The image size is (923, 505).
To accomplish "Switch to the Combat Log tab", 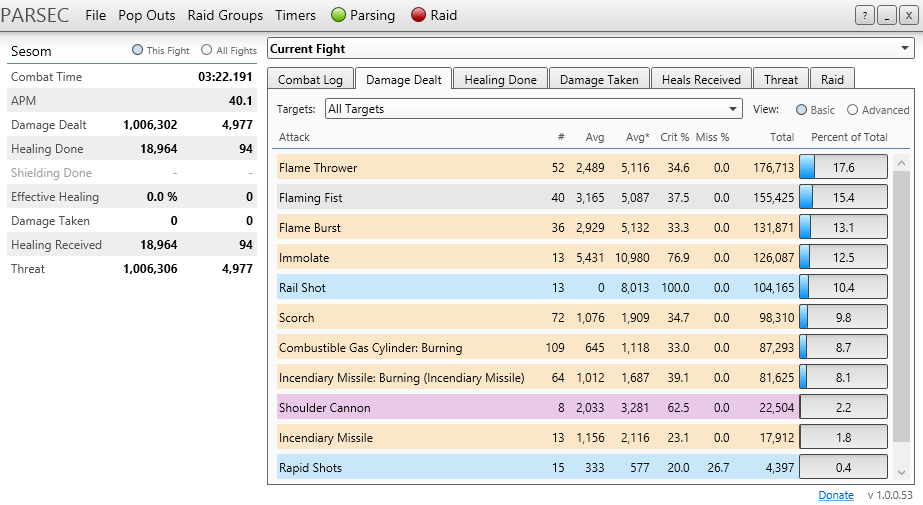I will (310, 79).
